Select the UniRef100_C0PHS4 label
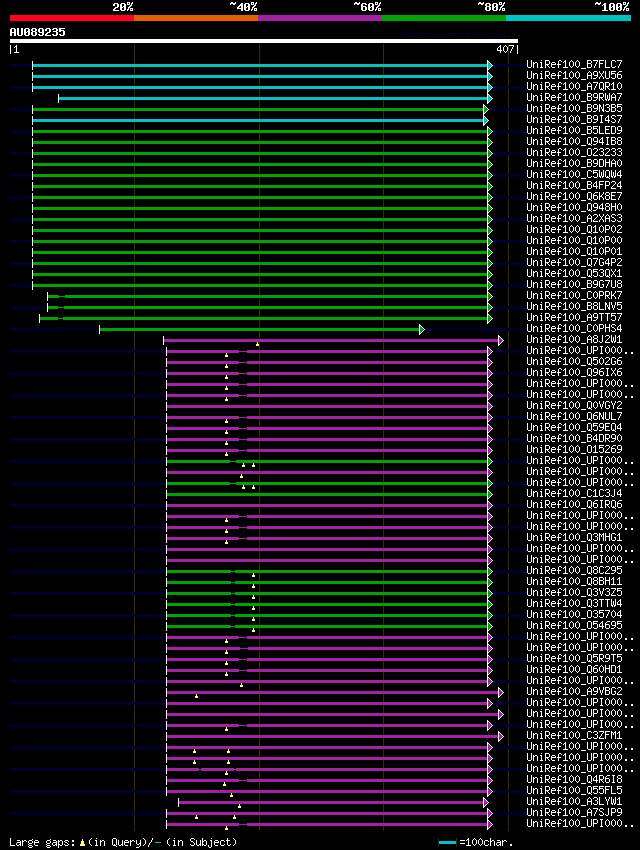 [x=574, y=329]
